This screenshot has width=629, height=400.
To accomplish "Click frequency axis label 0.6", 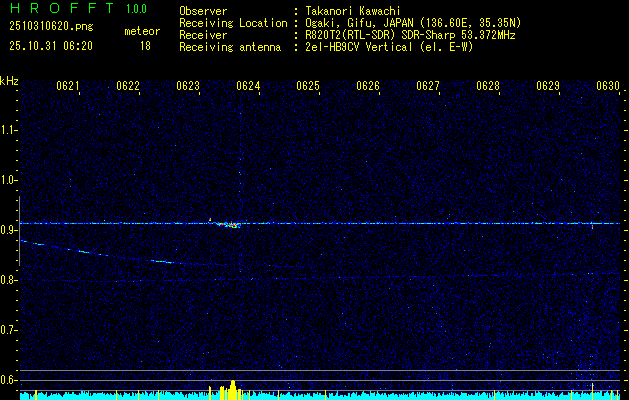I will (8, 380).
